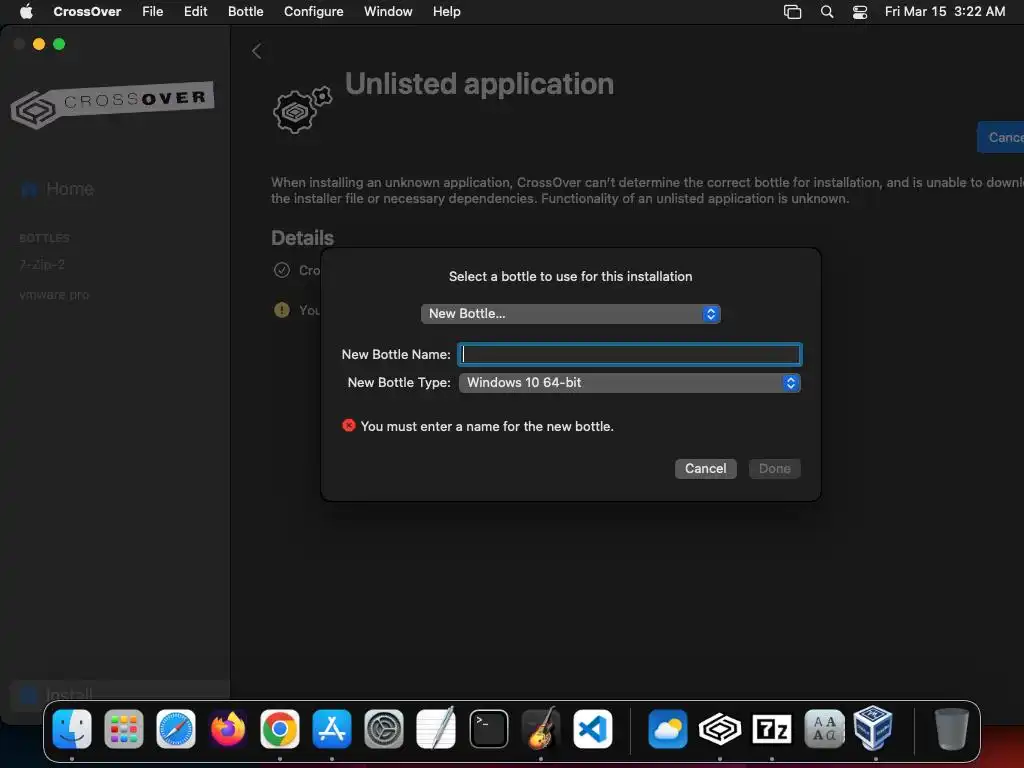1024x768 pixels.
Task: Open System Settings gear in Dock
Action: [384, 729]
